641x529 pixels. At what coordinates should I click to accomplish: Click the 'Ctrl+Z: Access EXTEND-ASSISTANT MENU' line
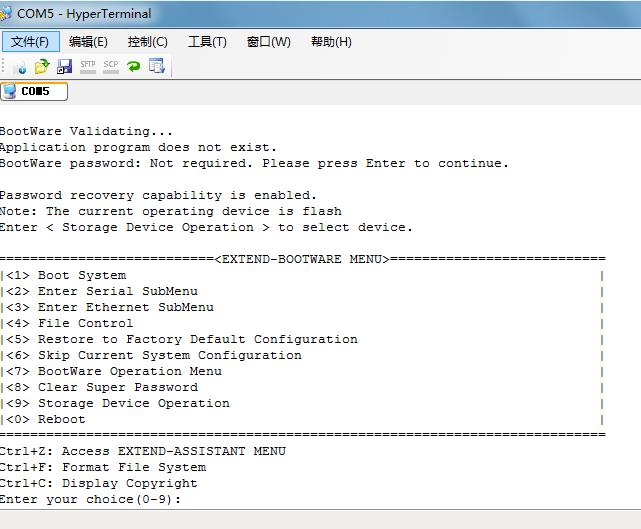pyautogui.click(x=143, y=451)
